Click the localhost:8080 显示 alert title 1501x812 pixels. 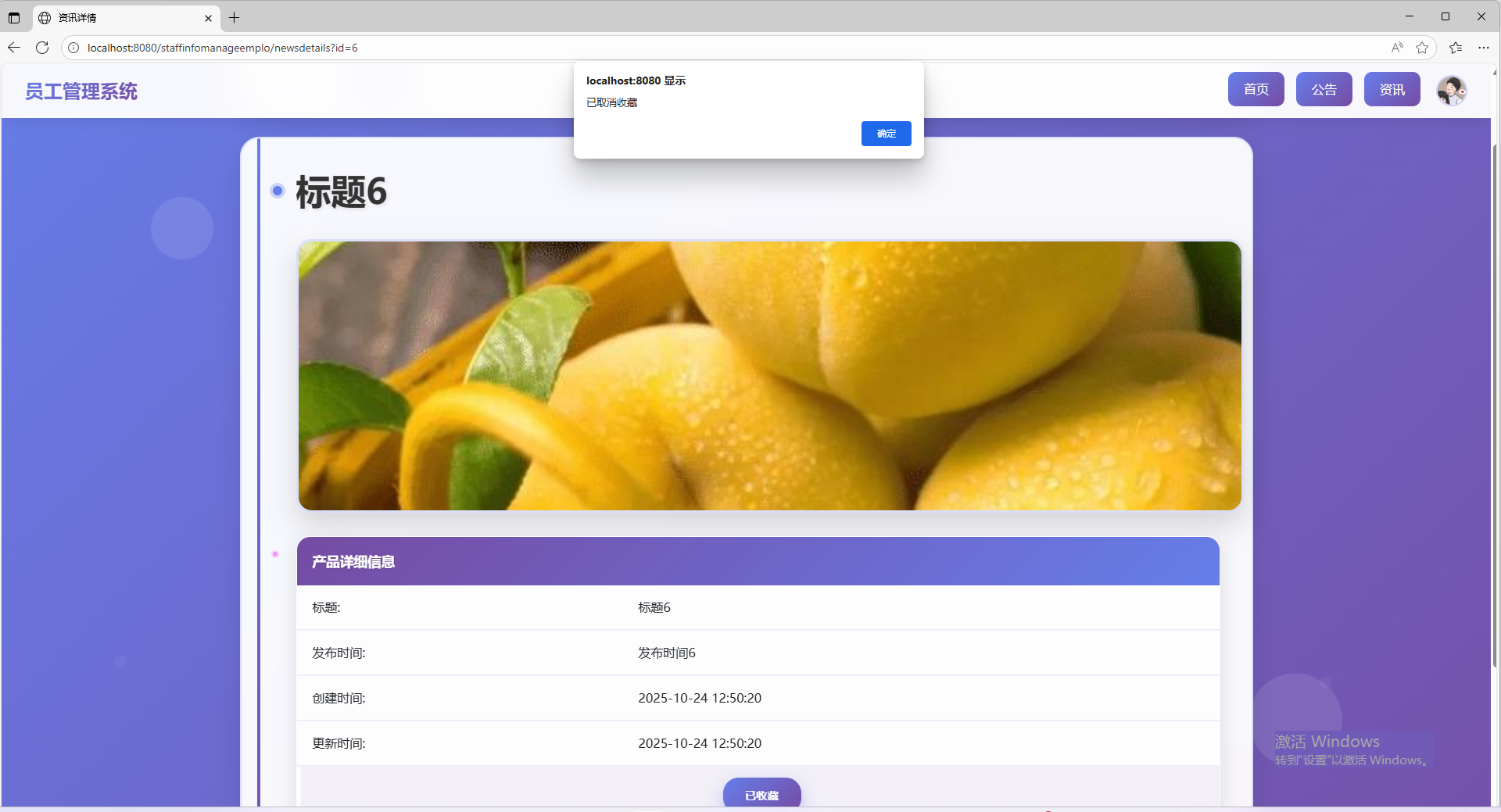point(636,80)
